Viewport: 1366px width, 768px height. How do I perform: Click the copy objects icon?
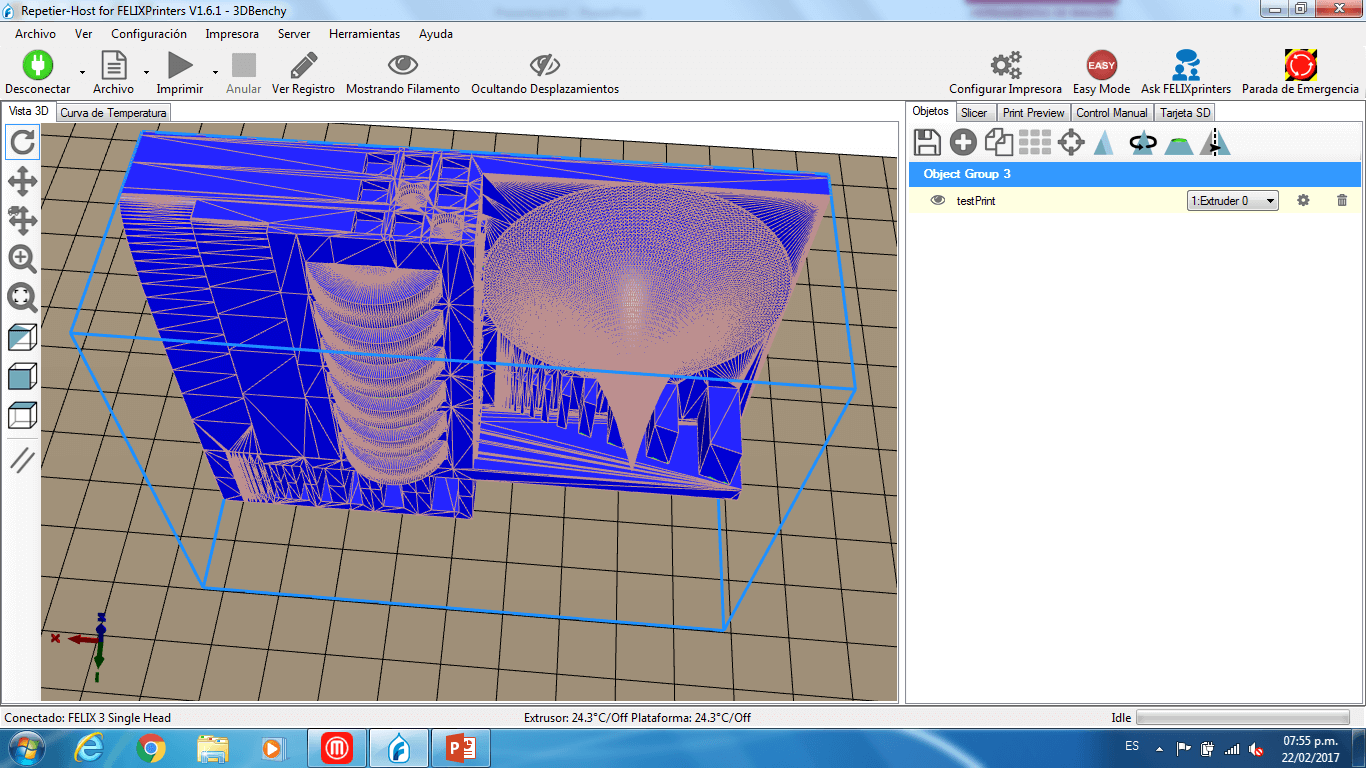click(x=999, y=143)
